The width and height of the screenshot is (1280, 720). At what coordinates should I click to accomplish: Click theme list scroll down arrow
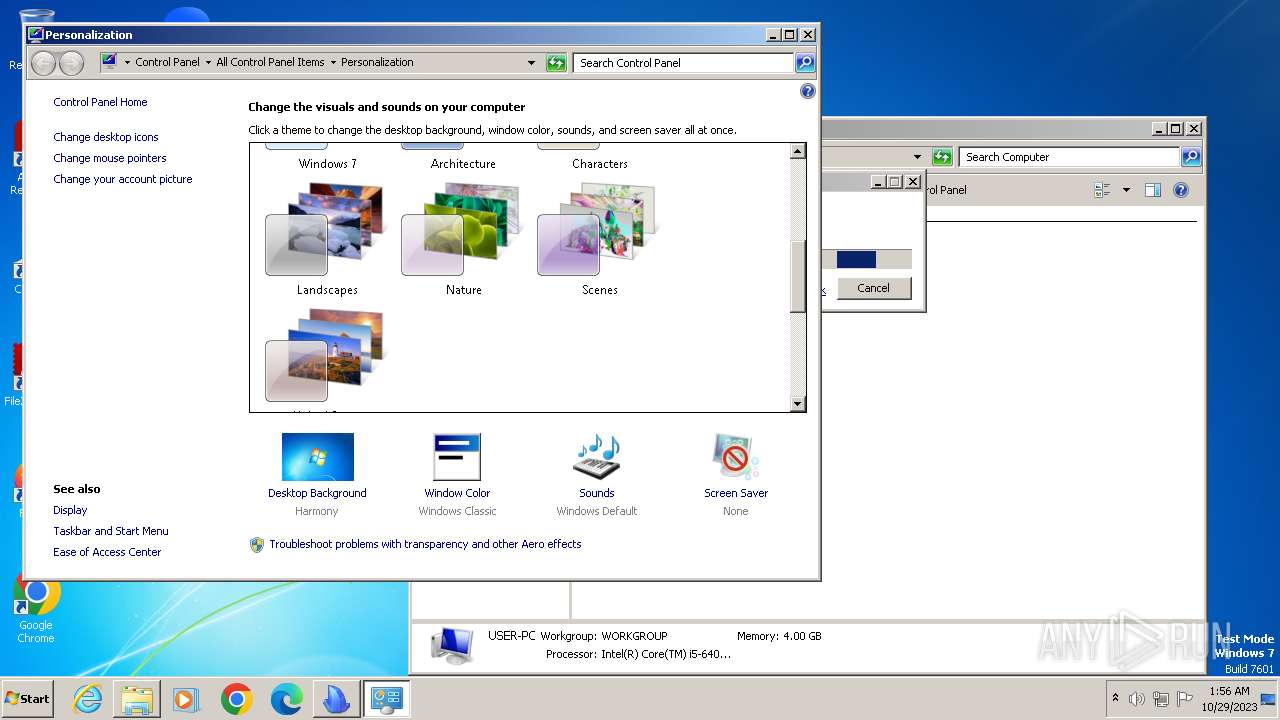(797, 404)
